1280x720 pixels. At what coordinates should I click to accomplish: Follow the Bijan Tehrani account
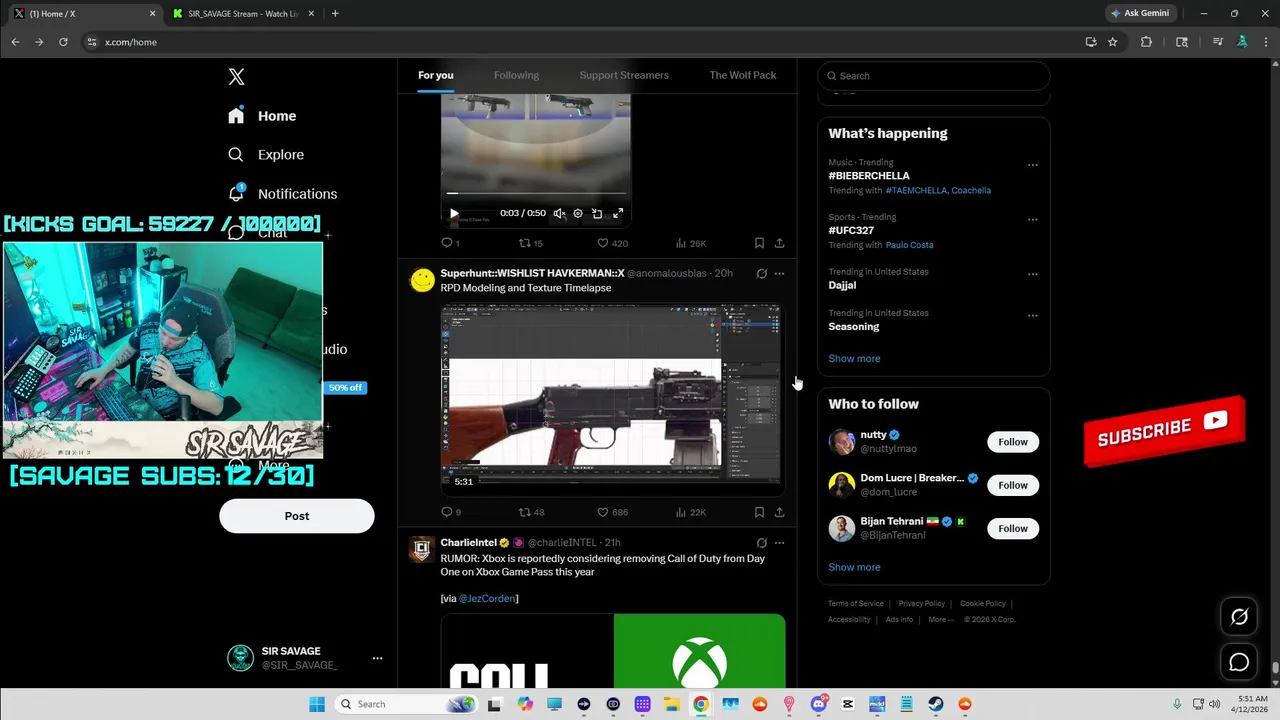click(x=1013, y=528)
